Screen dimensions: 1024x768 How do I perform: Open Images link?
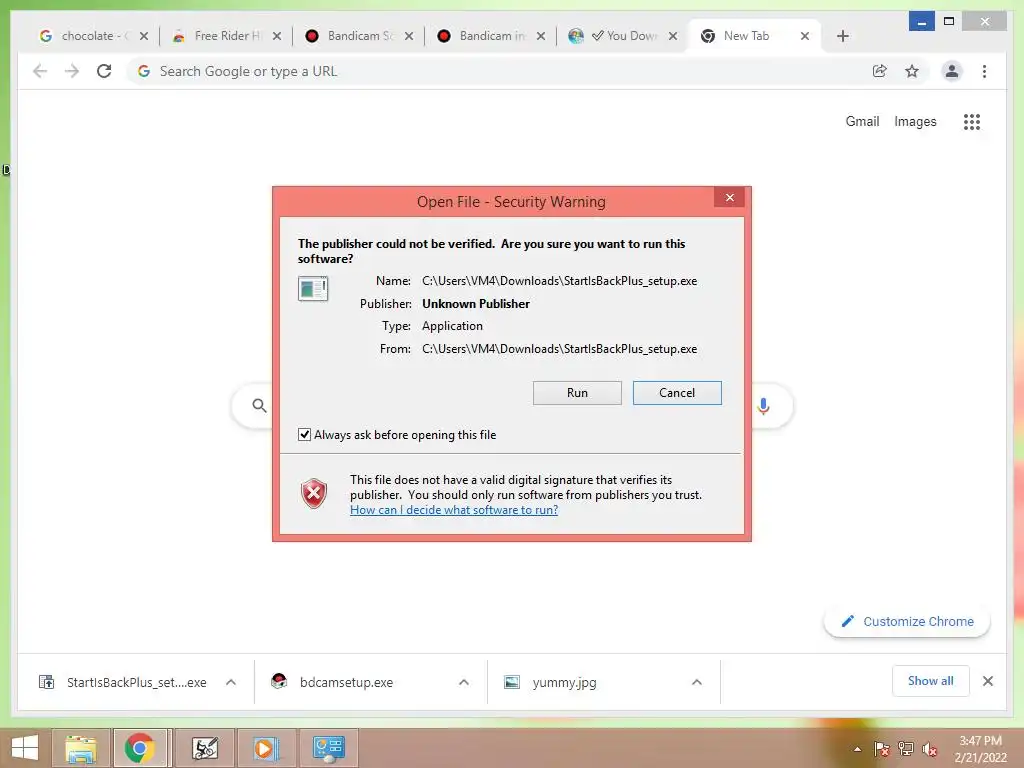[x=915, y=121]
